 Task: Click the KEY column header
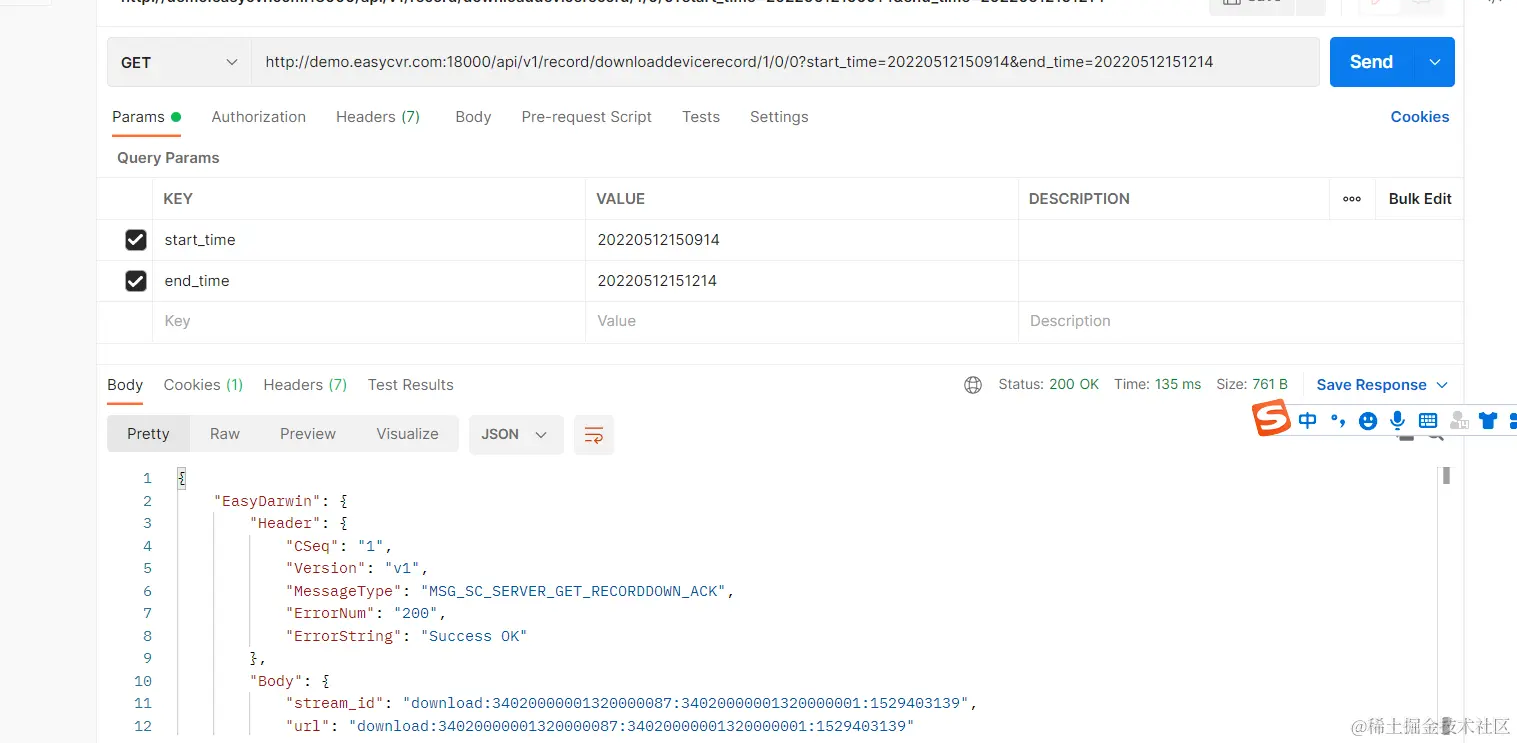[x=178, y=199]
